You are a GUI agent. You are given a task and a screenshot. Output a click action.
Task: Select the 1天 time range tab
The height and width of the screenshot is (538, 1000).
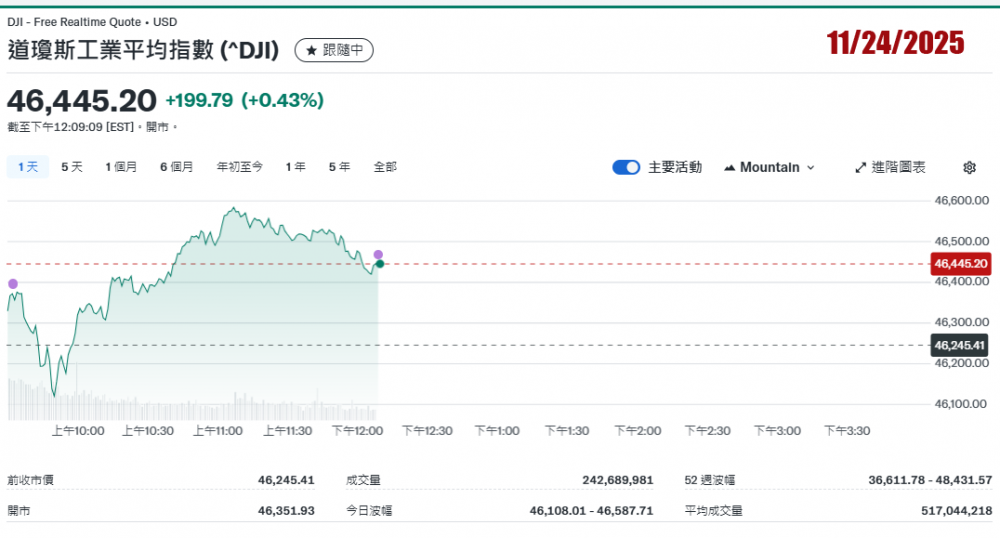coord(28,167)
